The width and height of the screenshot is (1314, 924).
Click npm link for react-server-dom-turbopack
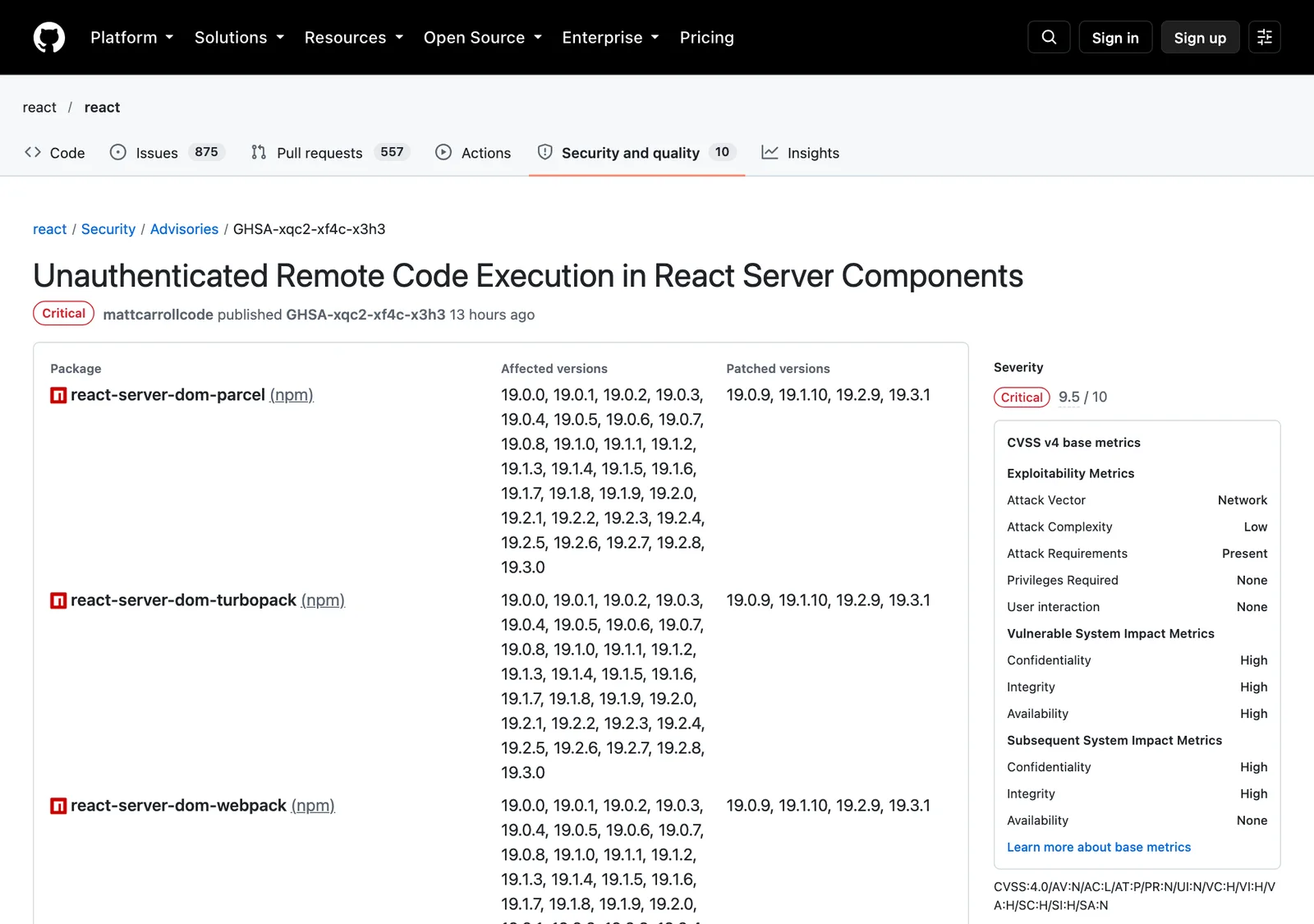[323, 600]
